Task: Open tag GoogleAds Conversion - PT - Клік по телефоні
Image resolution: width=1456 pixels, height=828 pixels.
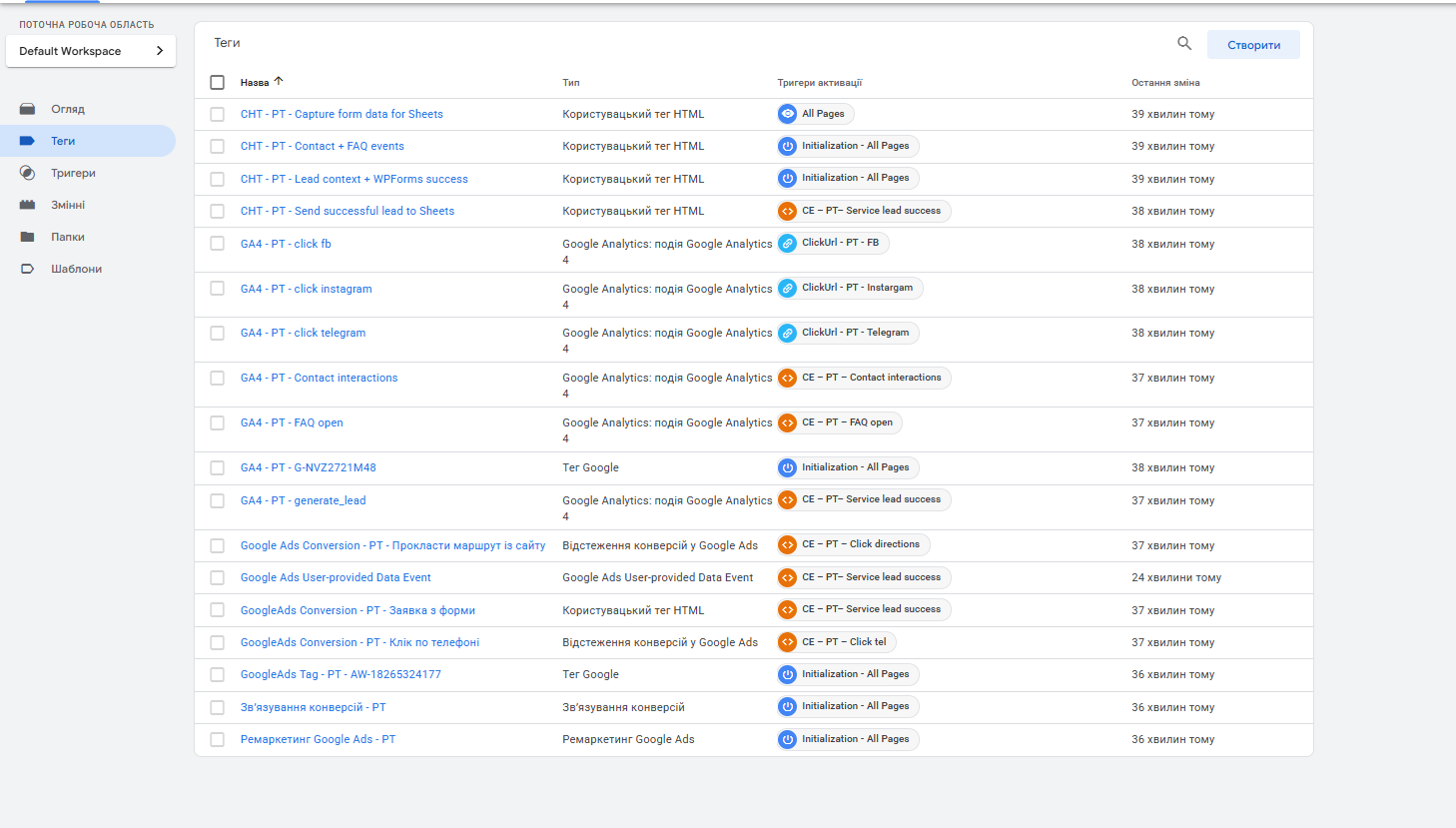Action: point(360,642)
